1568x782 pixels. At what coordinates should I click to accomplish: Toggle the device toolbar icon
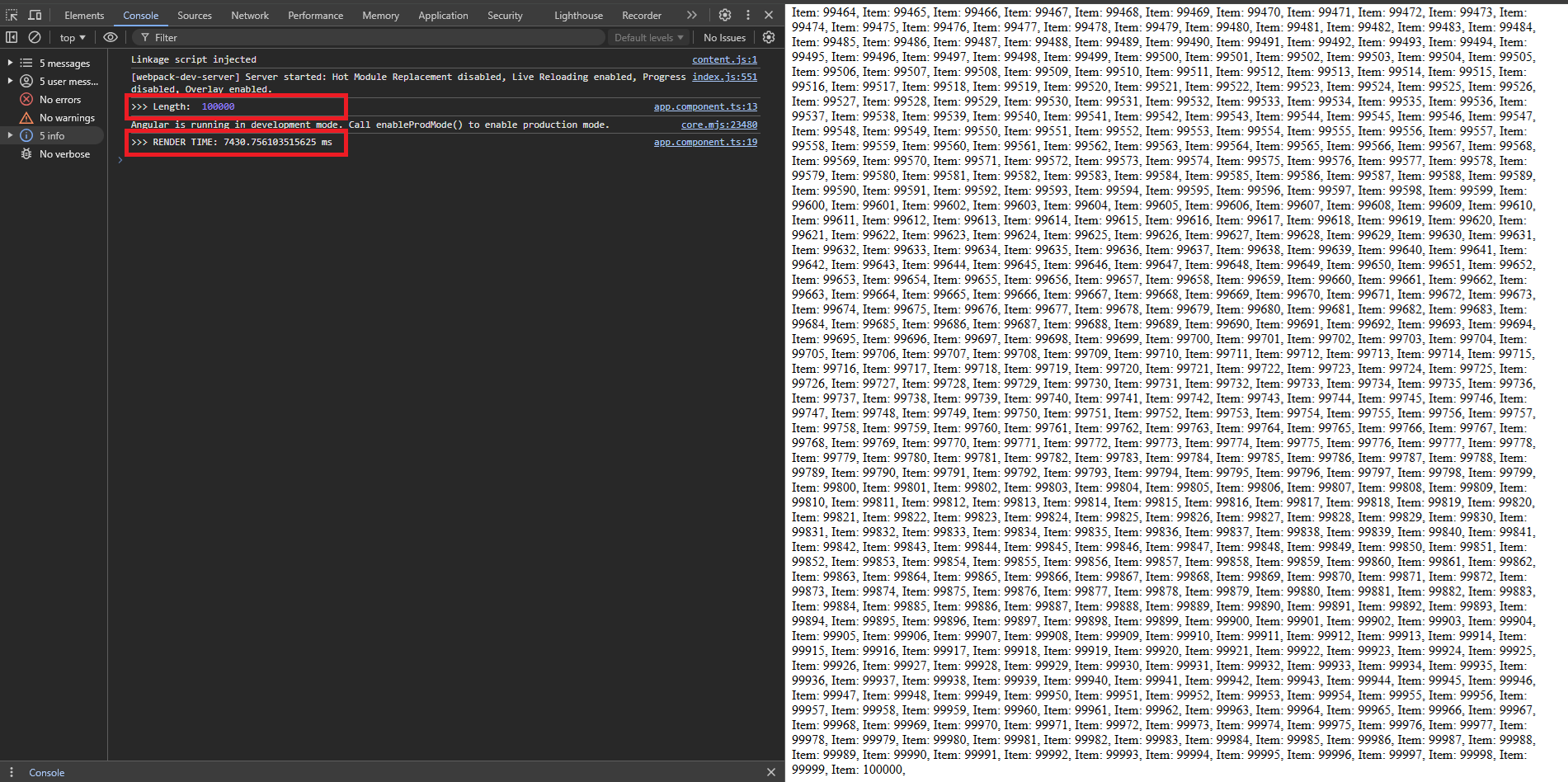35,15
